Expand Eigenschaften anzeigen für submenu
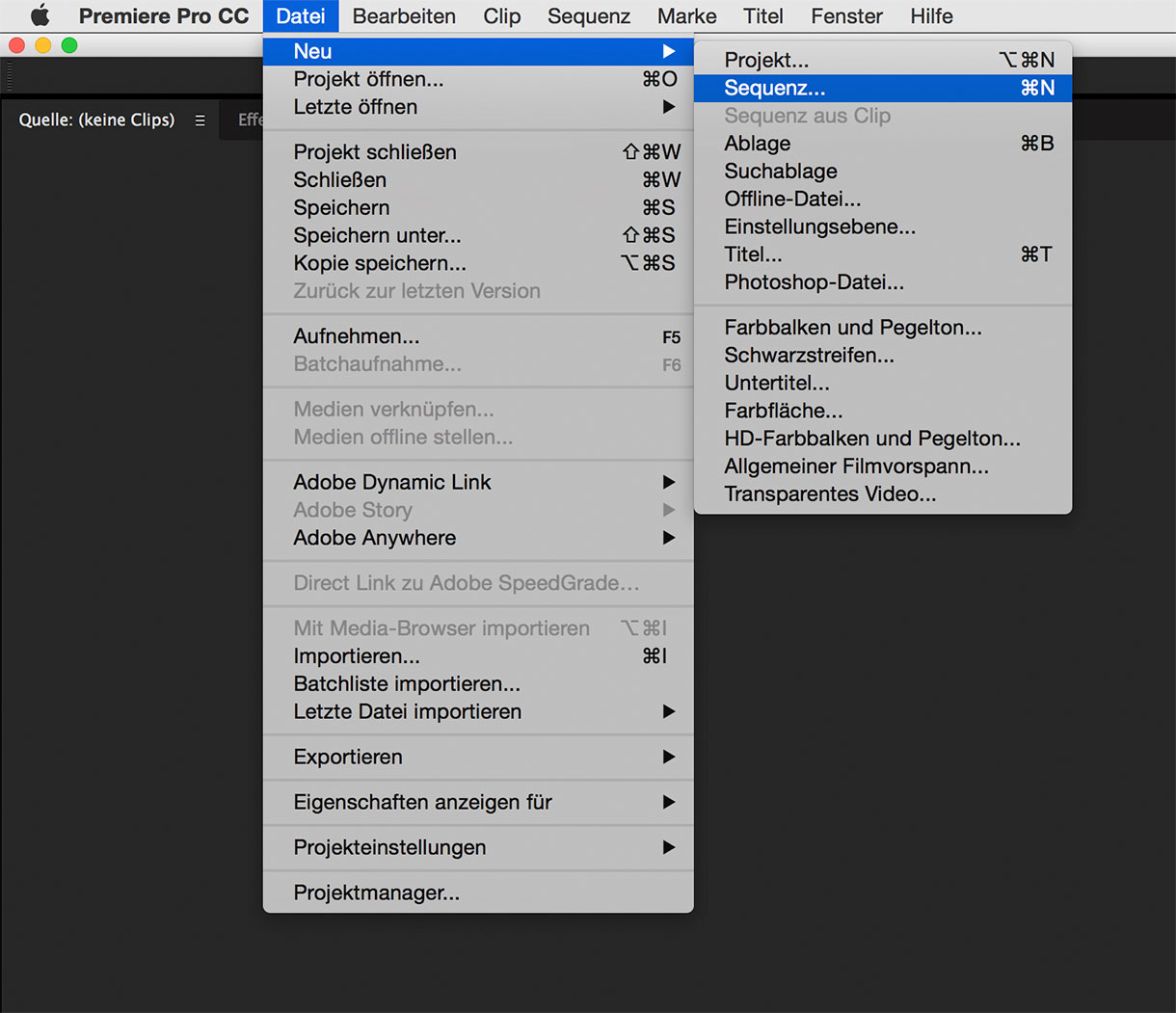 pos(478,802)
